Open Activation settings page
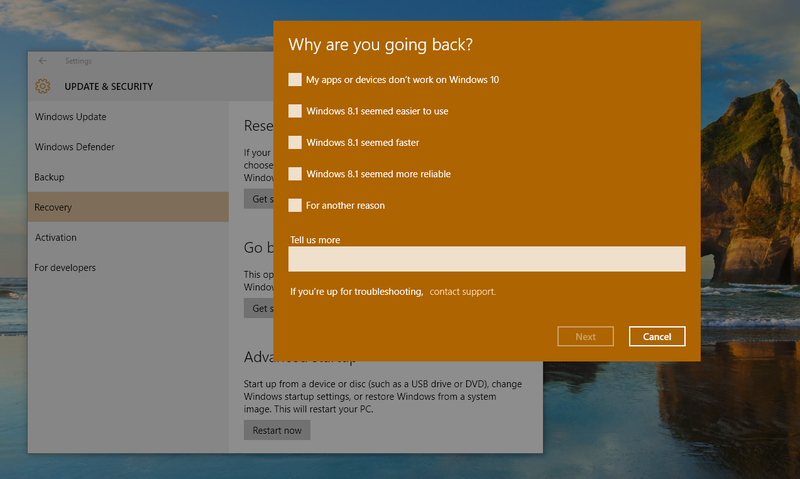Viewport: 800px width, 479px height. click(x=128, y=237)
